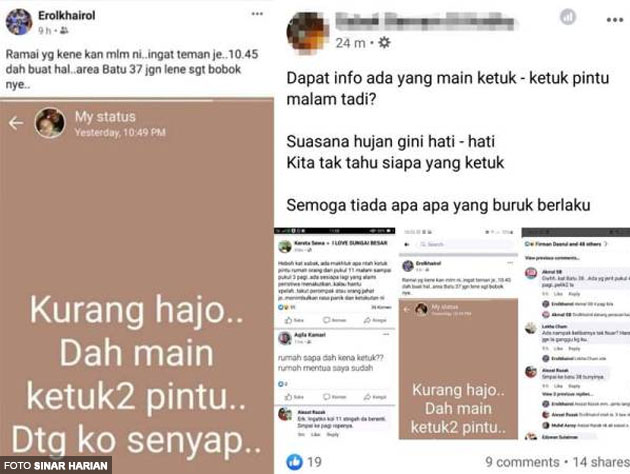Open Erolkhairol's profile picture
This screenshot has height=474, width=630.
[x=19, y=22]
